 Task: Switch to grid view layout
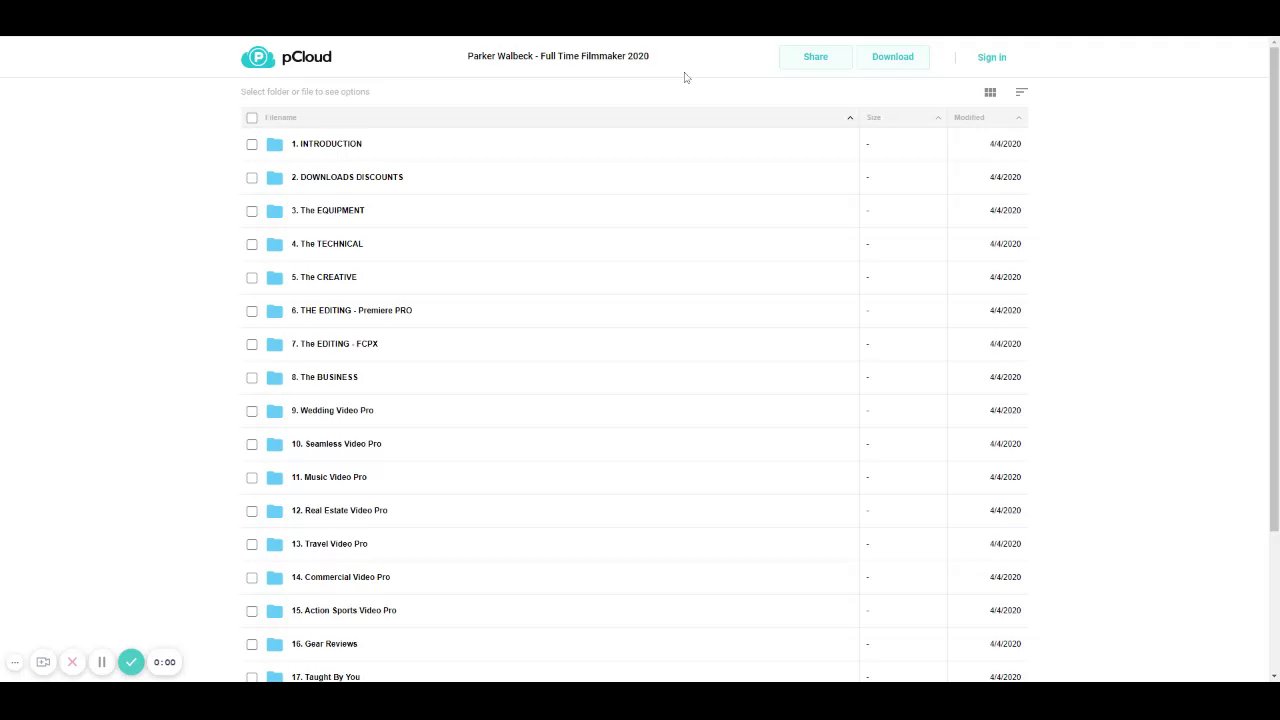point(990,92)
